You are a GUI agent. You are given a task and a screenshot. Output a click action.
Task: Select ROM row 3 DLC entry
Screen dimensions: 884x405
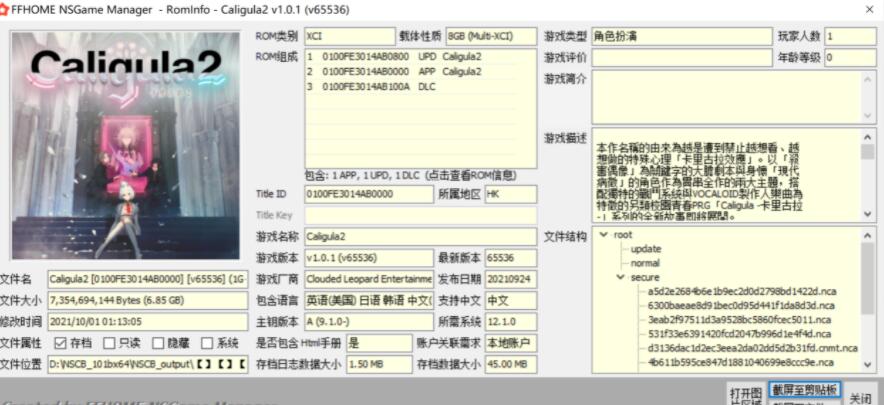(x=420, y=87)
